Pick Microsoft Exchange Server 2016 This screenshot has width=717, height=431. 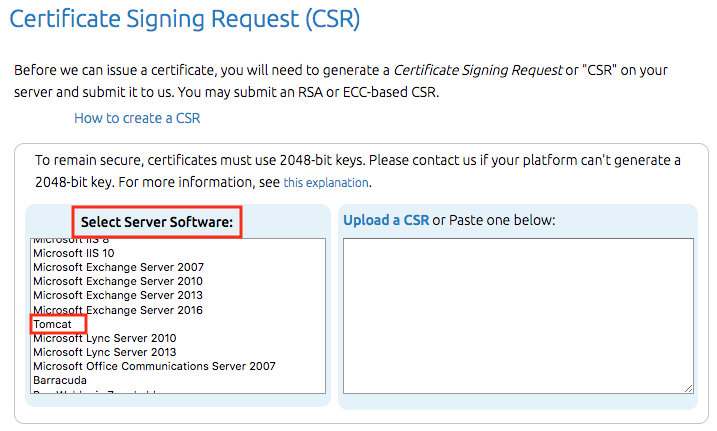[x=118, y=310]
